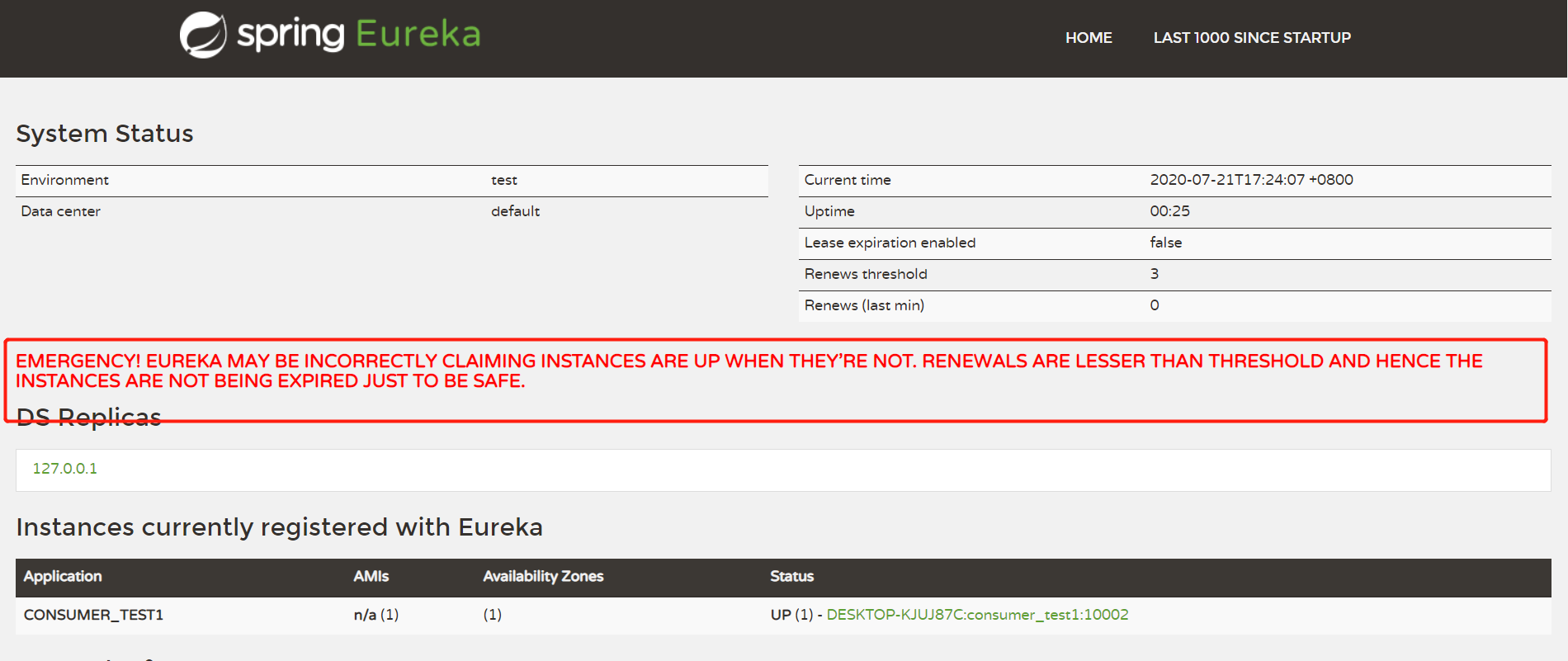The width and height of the screenshot is (1568, 661).
Task: Click the Status column header
Action: (792, 576)
